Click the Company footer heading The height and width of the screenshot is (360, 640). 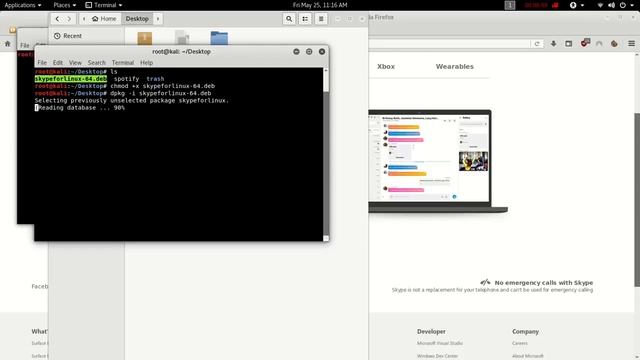pos(525,331)
